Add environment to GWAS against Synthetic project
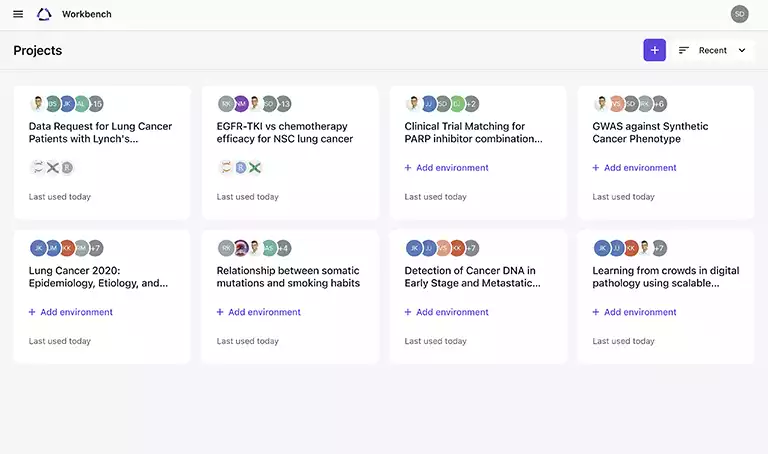 [x=634, y=168]
